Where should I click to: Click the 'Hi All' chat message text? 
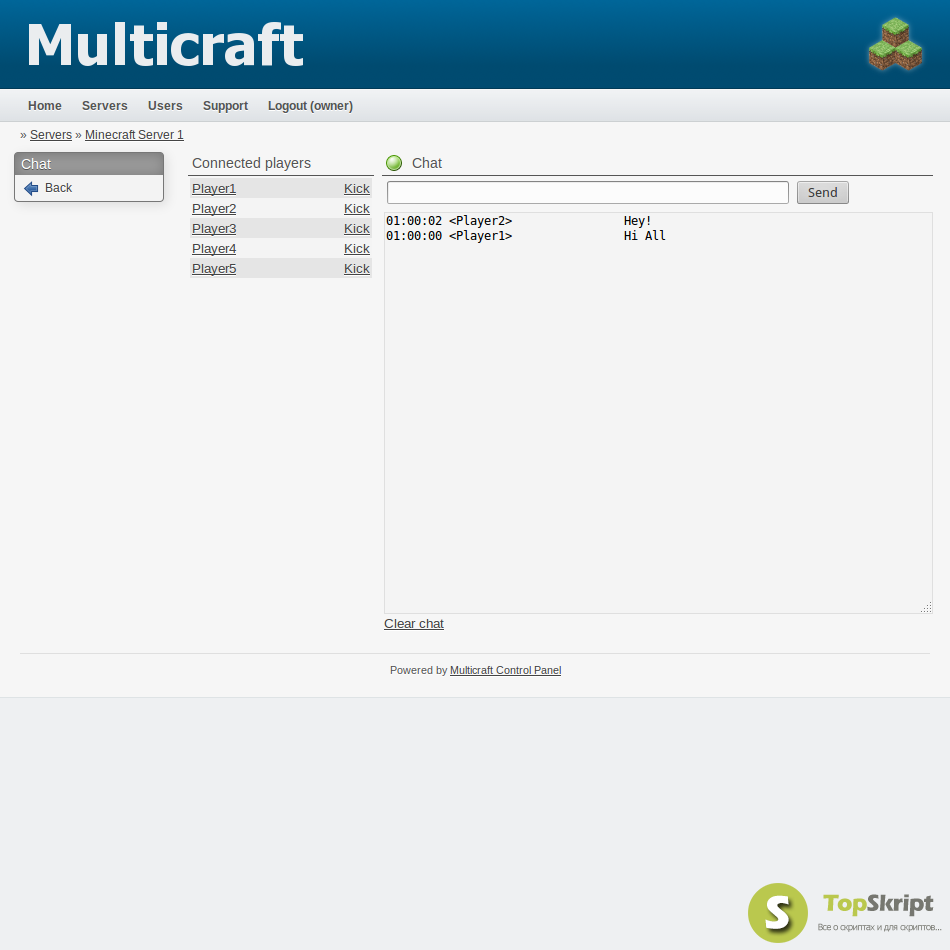pos(645,236)
